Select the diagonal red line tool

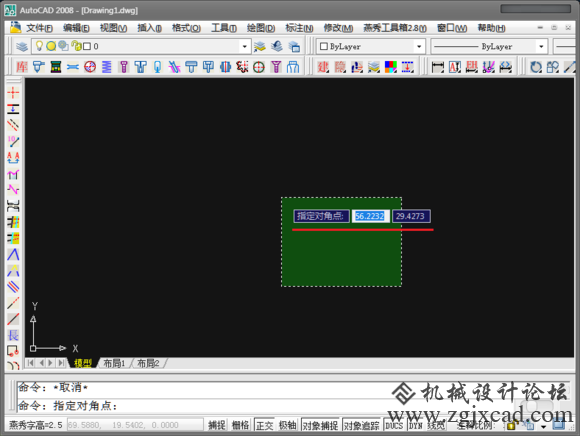click(x=13, y=319)
